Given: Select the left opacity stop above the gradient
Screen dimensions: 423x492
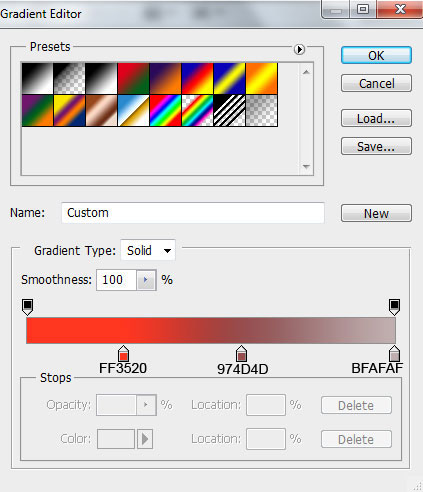Looking at the screenshot, I should coord(27,307).
